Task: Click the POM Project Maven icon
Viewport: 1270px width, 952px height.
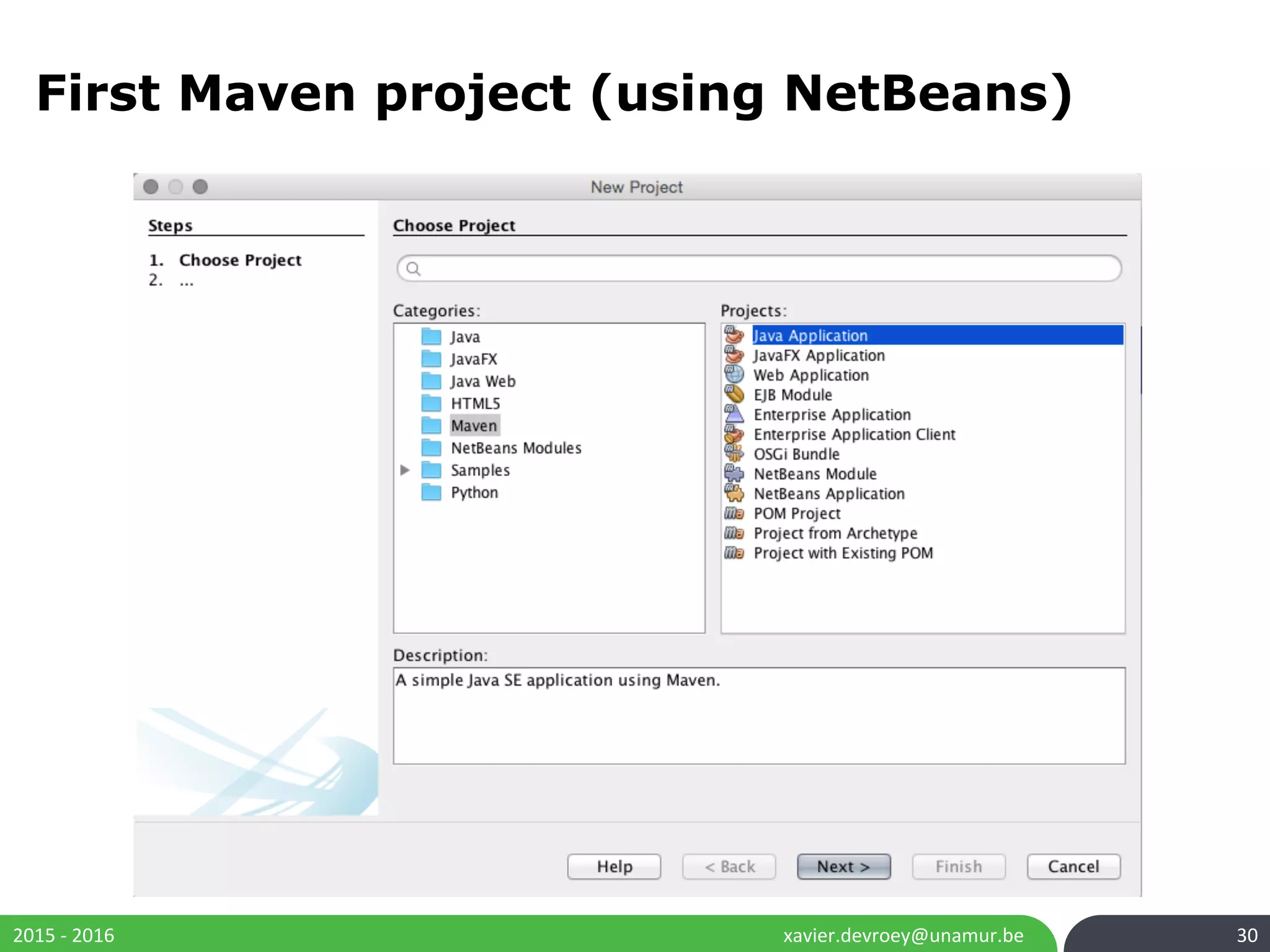Action: [x=734, y=514]
